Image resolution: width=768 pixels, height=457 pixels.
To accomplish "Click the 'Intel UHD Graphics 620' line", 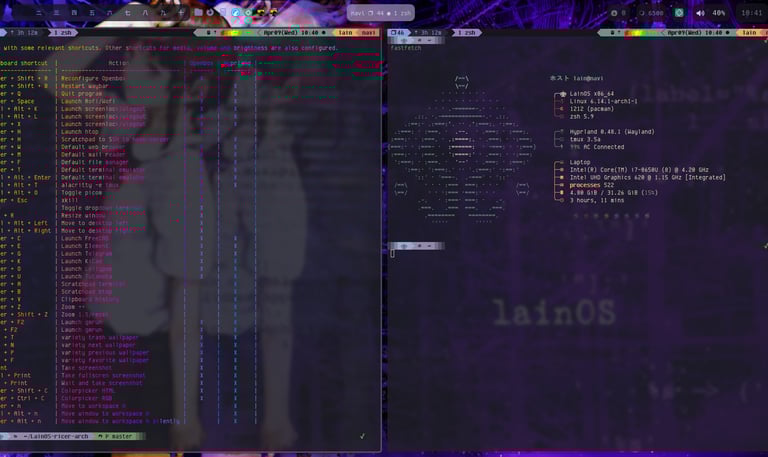I will coord(648,177).
